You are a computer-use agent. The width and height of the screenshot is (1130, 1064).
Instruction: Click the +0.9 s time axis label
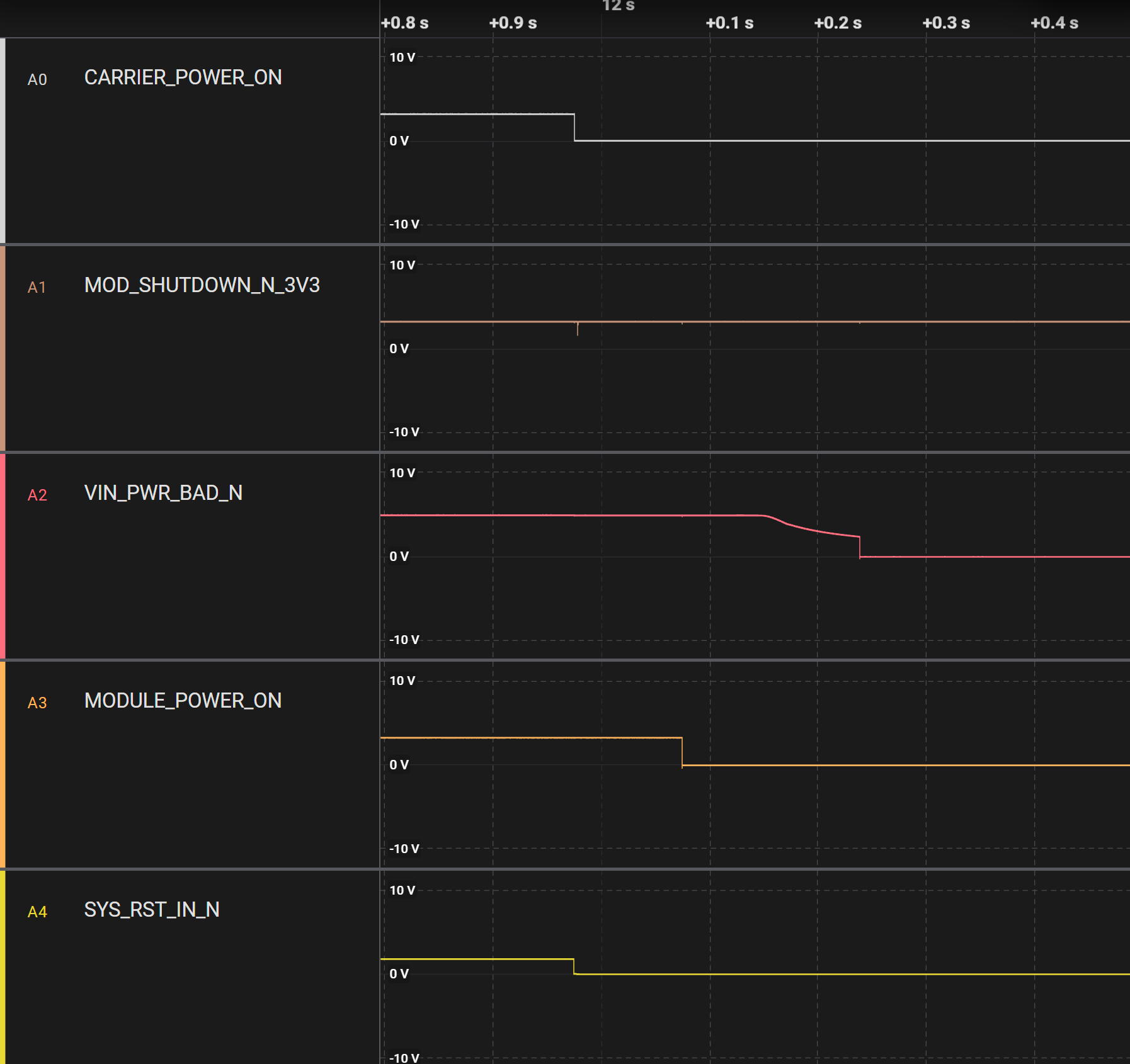(513, 23)
